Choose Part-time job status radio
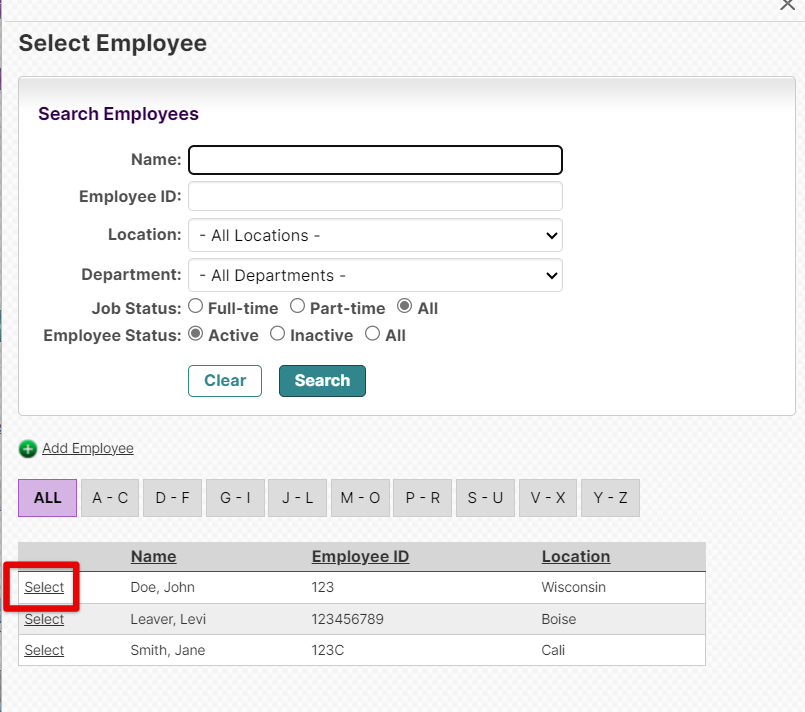The width and height of the screenshot is (805, 712). tap(297, 306)
